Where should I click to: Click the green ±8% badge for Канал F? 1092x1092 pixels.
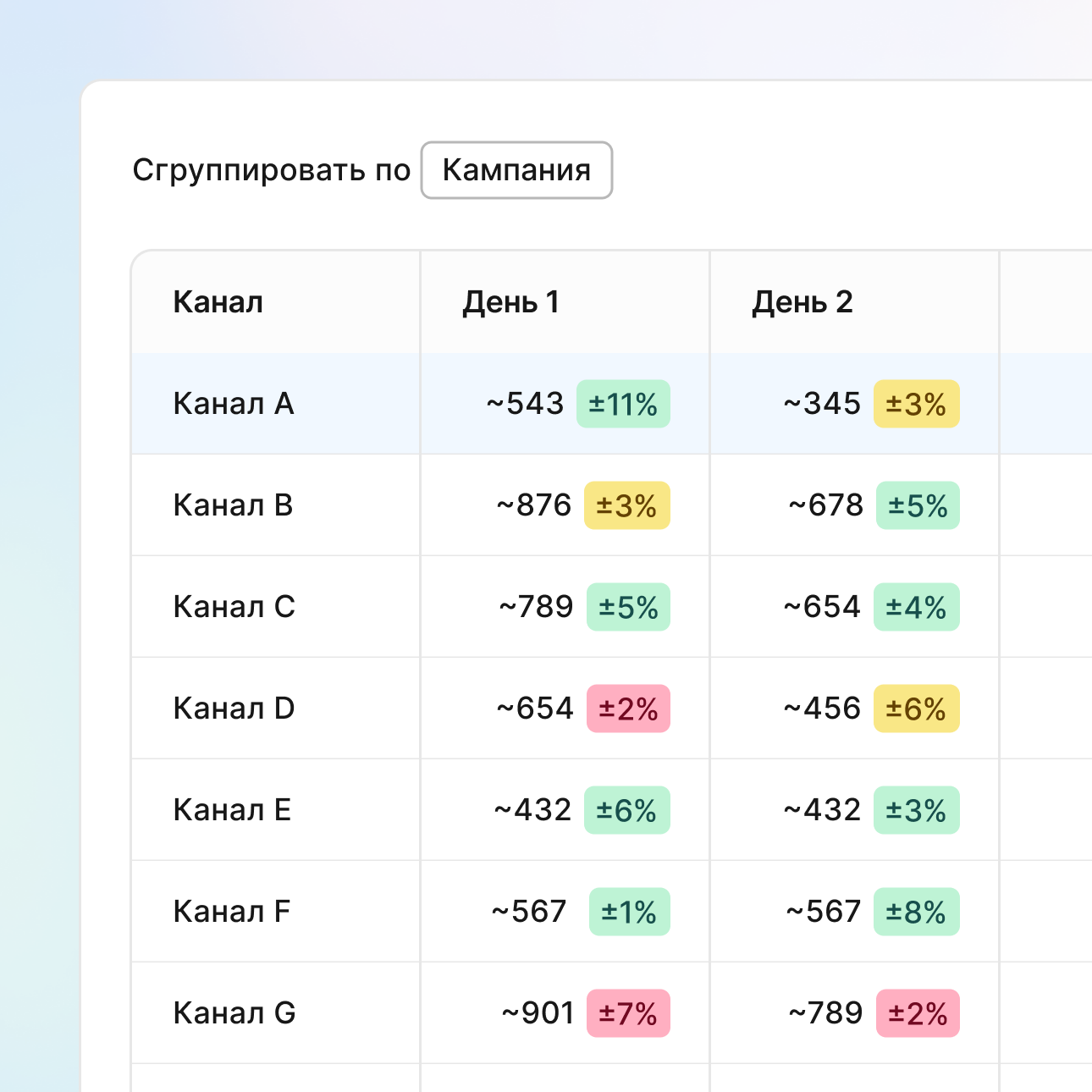pyautogui.click(x=916, y=912)
